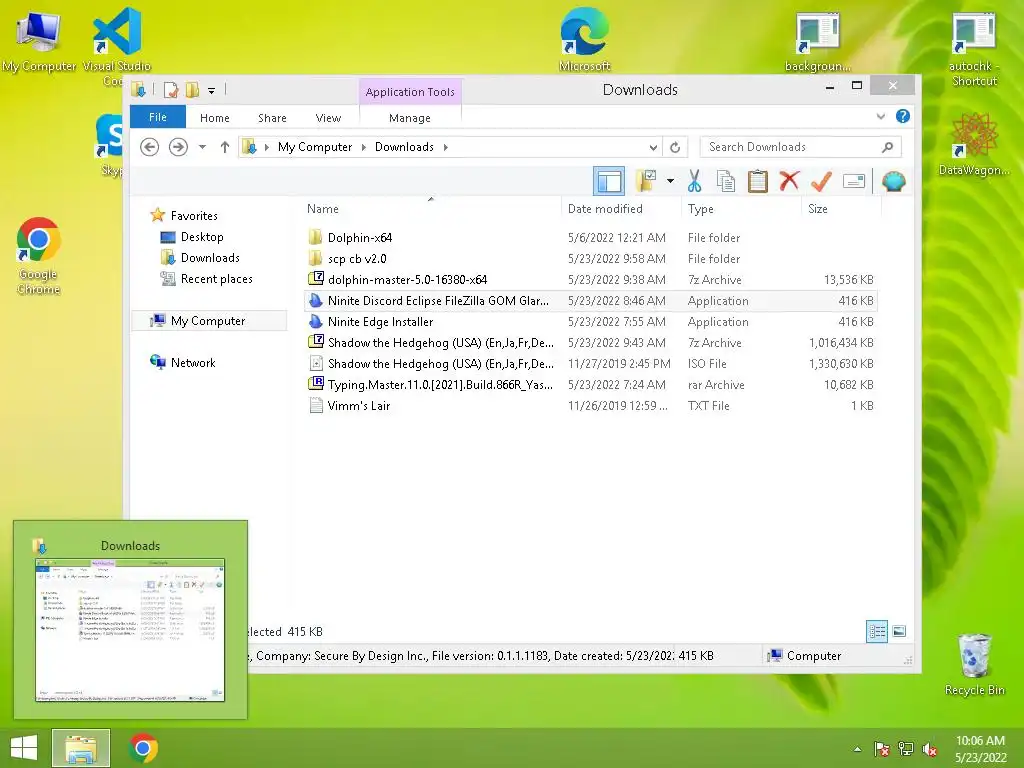
Task: Sort by Type column header
Action: coord(741,209)
